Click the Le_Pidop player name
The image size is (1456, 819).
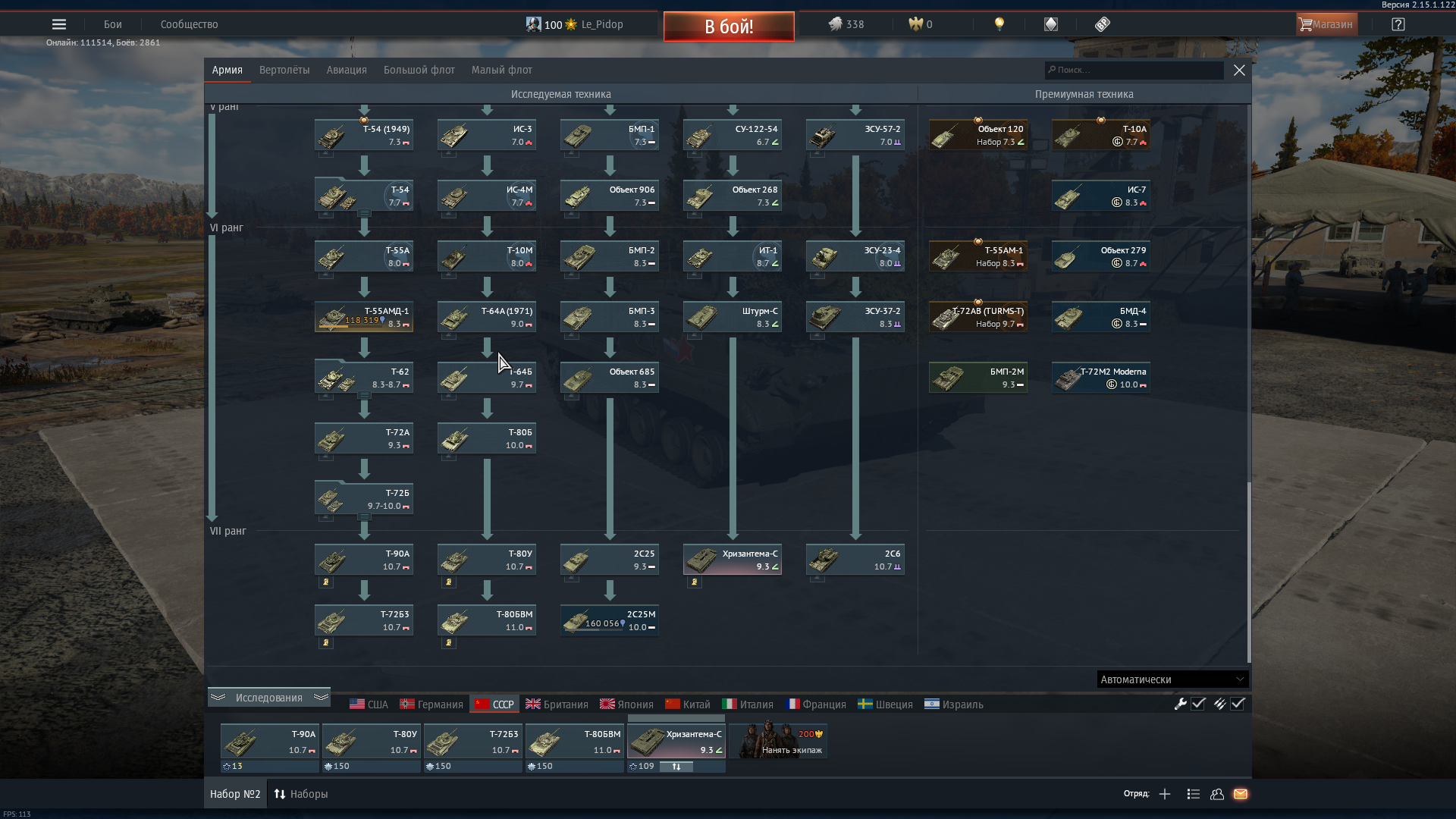(602, 24)
